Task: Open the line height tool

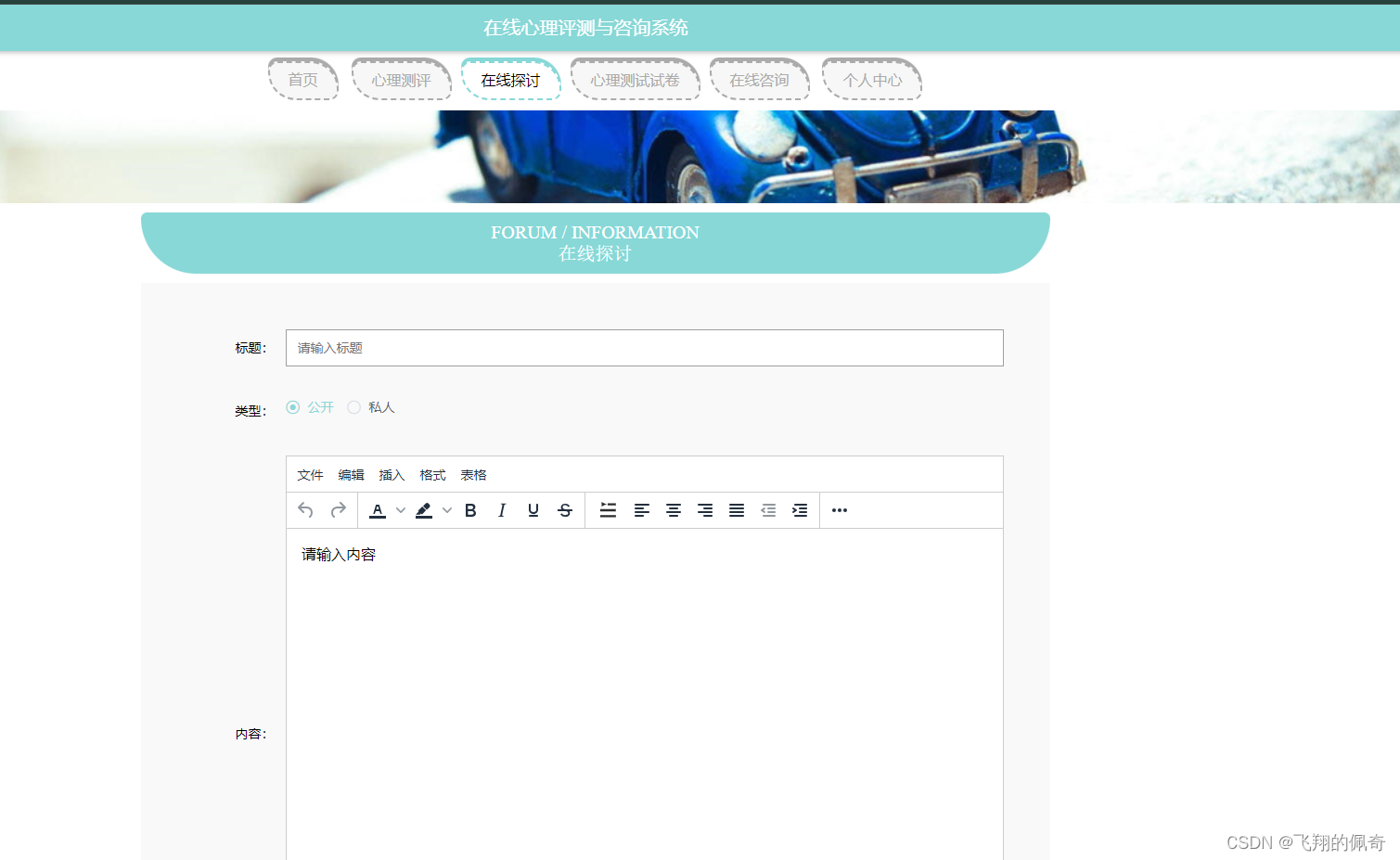Action: pyautogui.click(x=609, y=510)
